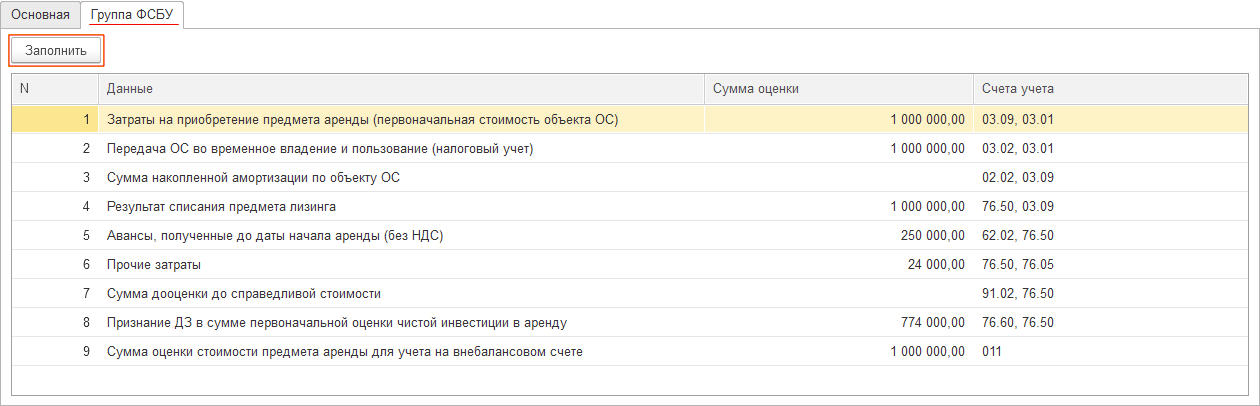
Task: Select row Признание ДЗ в сумме первоначальной оценки
Action: (337, 323)
